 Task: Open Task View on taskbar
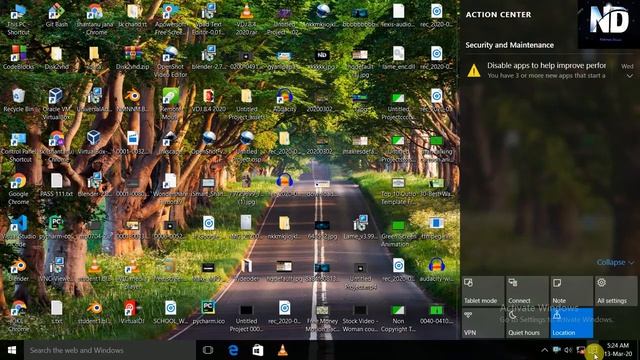pos(208,350)
